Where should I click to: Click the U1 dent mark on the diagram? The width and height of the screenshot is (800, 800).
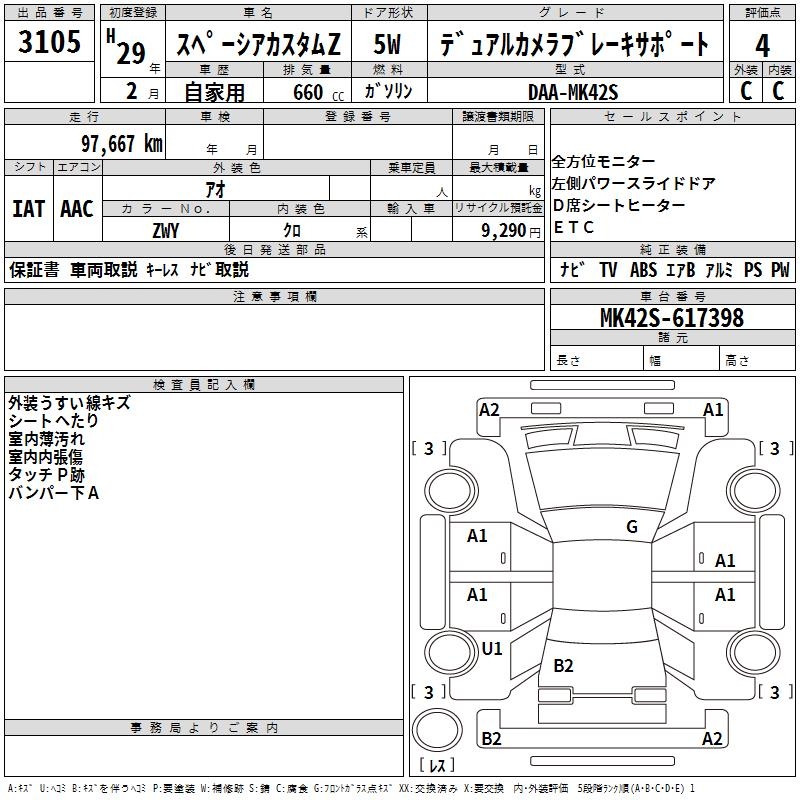pos(491,649)
